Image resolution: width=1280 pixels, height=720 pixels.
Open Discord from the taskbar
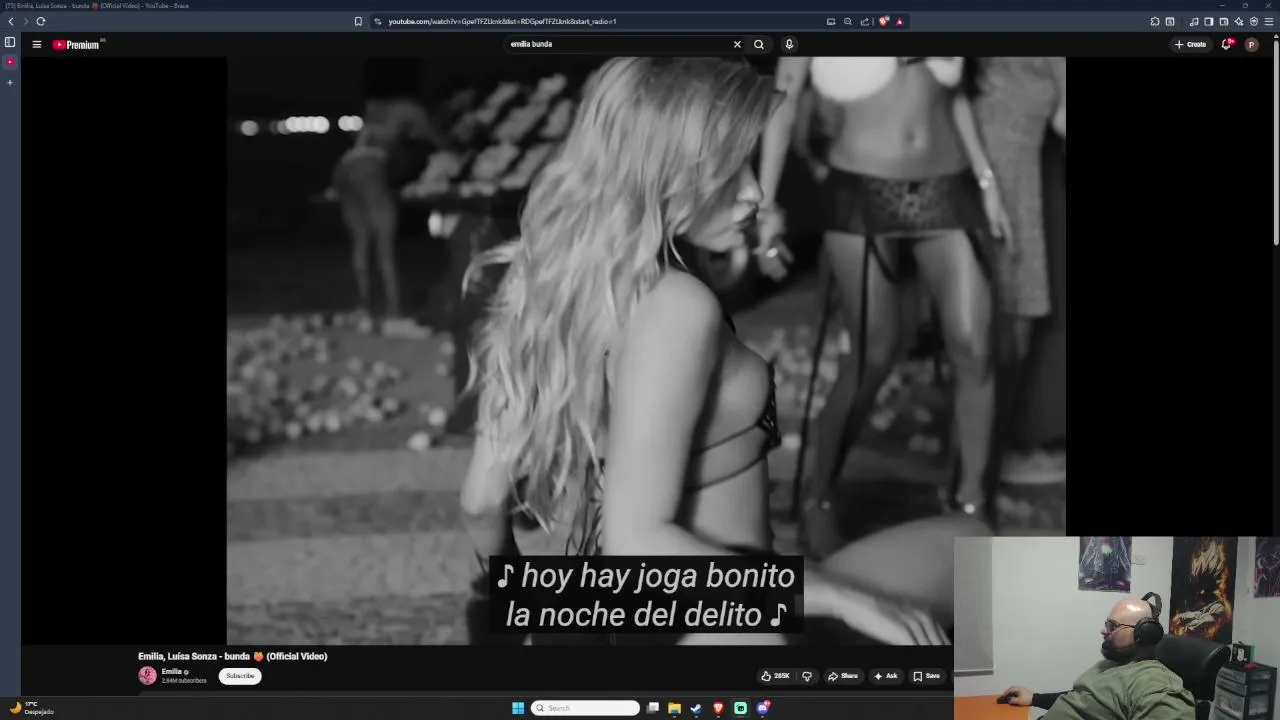(763, 708)
